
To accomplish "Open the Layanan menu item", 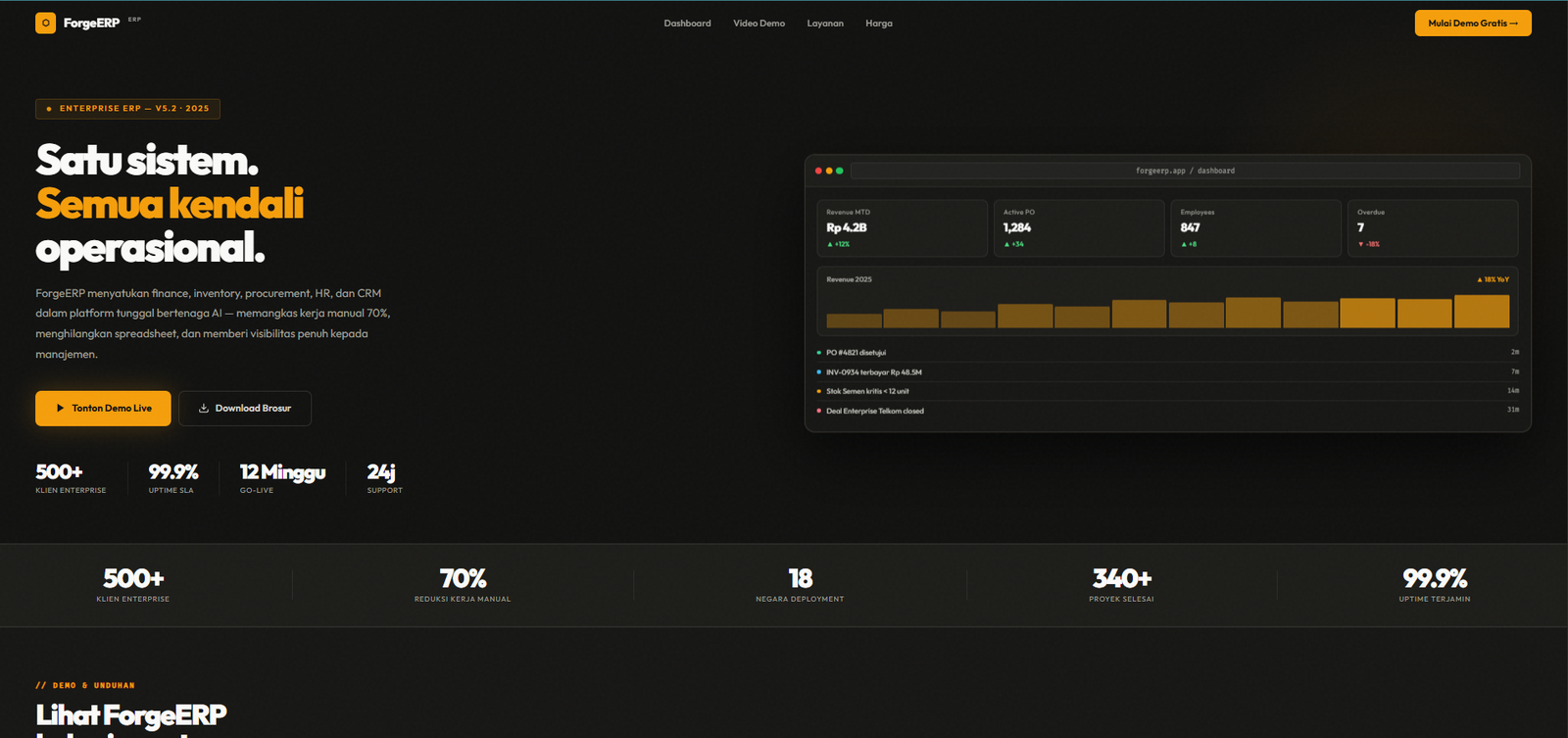I will click(825, 24).
